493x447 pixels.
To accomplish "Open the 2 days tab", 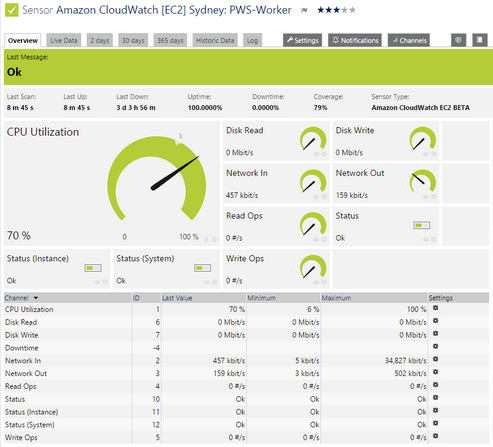I will coord(100,40).
